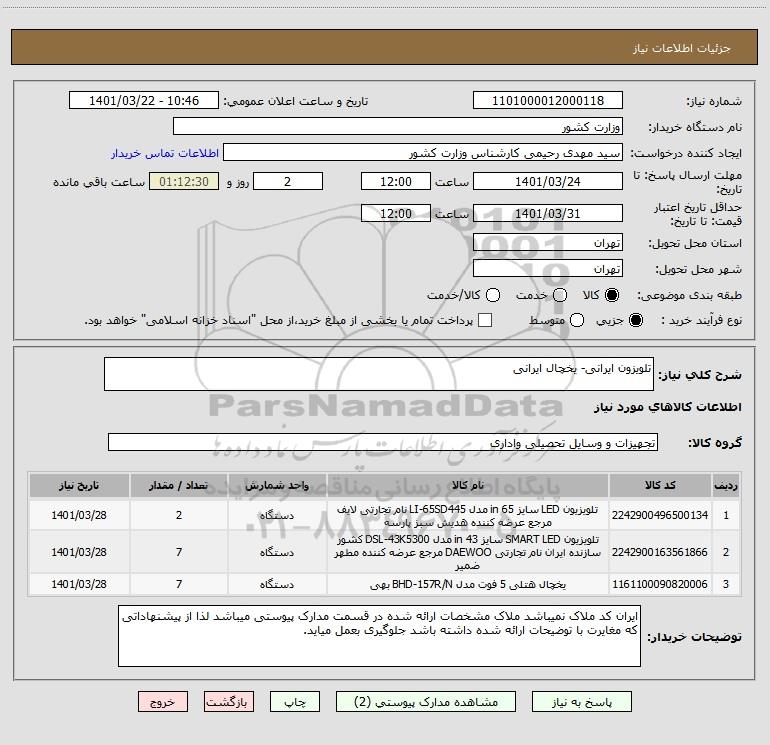Click the نام کالا column header
Screen dimensions: 770x745
tap(468, 485)
